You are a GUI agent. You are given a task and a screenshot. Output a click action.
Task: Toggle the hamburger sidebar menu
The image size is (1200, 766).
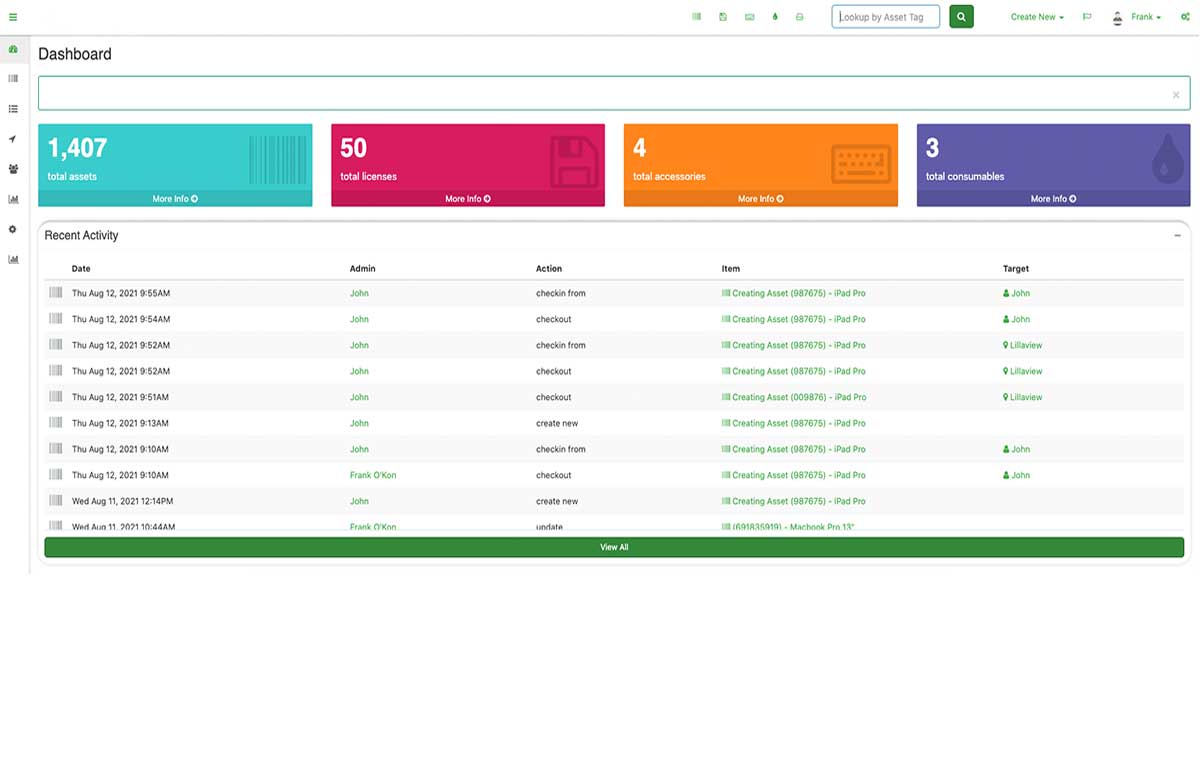[13, 17]
